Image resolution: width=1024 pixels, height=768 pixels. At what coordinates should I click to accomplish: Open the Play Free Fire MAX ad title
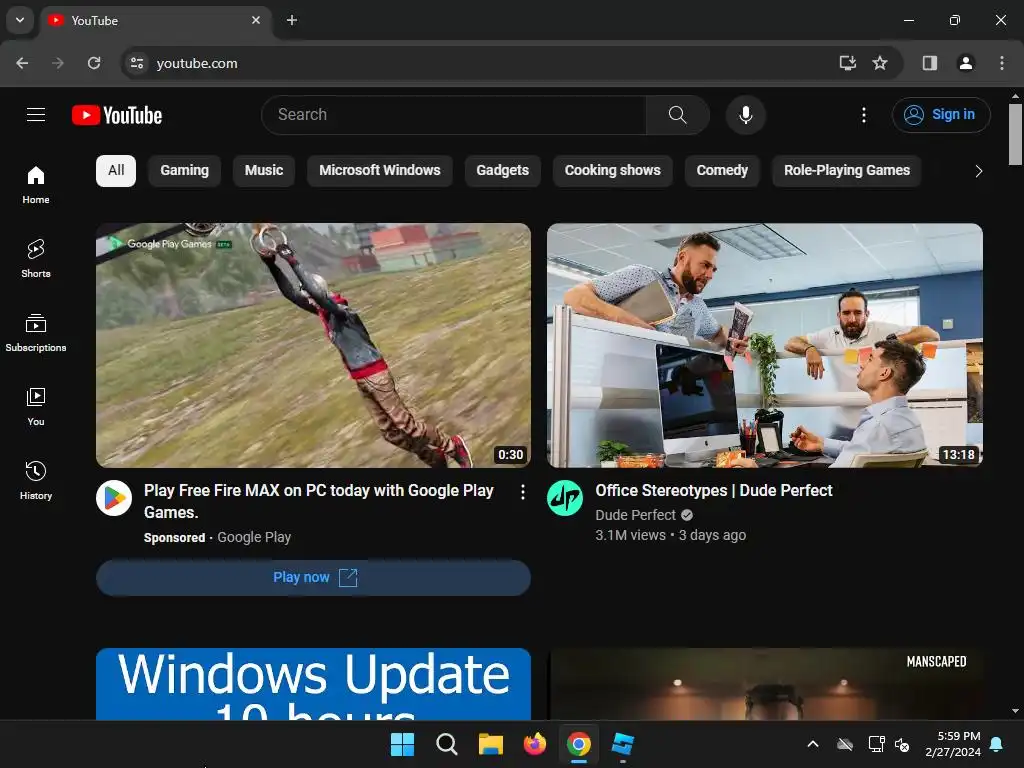tap(319, 502)
